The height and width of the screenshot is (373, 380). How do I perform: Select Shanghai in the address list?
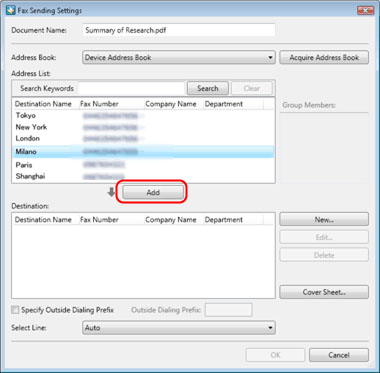click(x=143, y=176)
